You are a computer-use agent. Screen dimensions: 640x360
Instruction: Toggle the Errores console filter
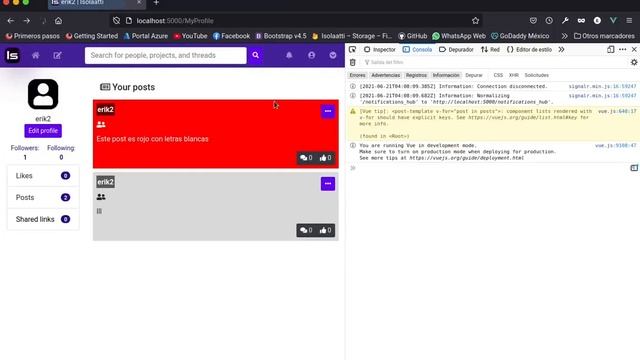pos(358,75)
